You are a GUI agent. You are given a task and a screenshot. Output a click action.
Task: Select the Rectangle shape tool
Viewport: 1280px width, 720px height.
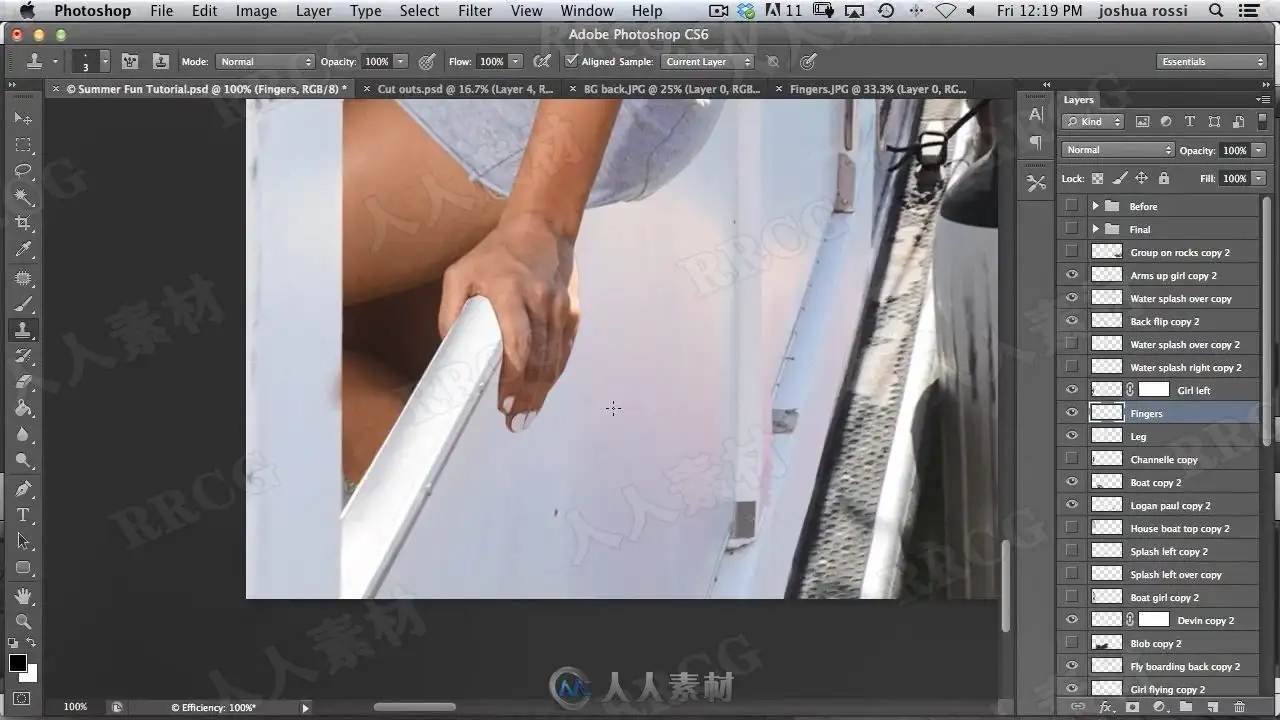pyautogui.click(x=23, y=567)
